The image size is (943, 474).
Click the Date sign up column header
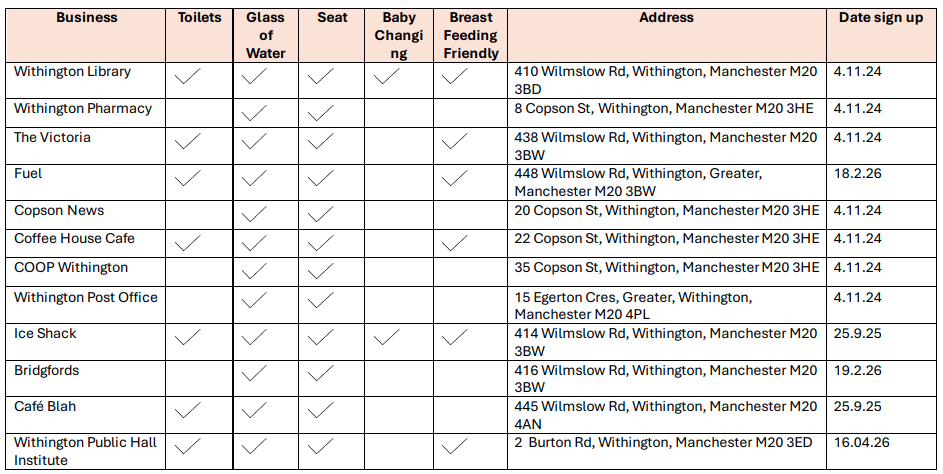click(880, 18)
